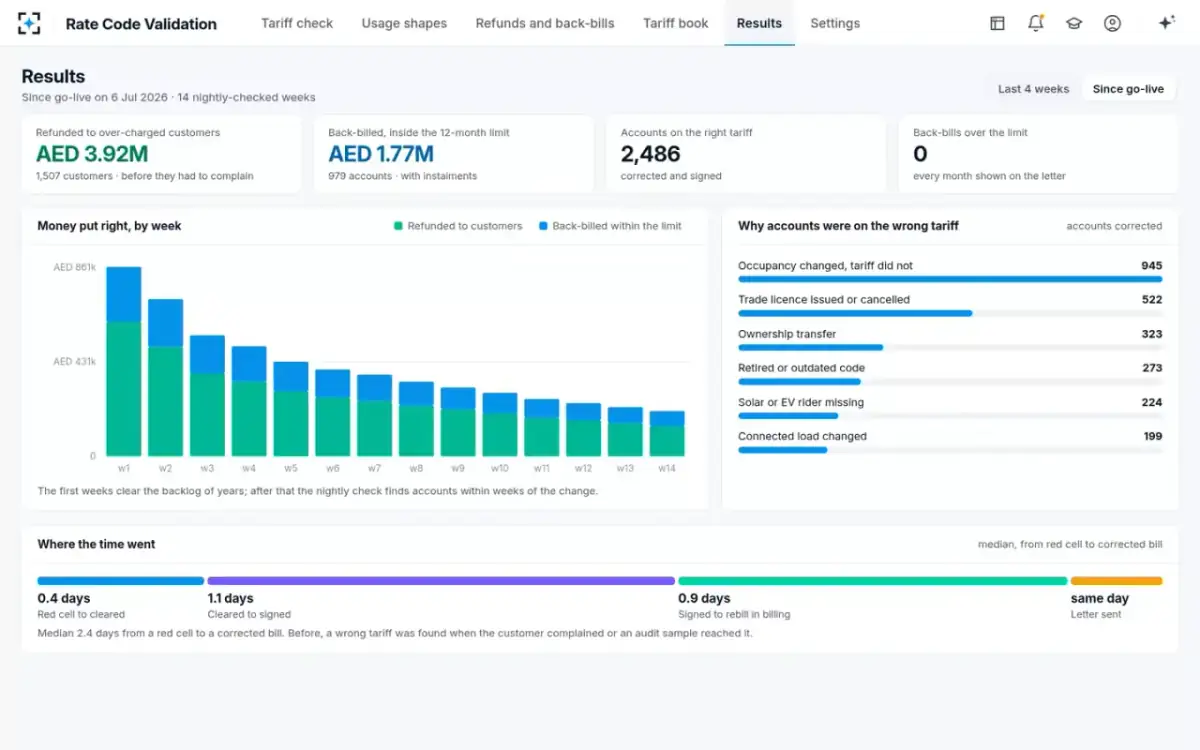The width and height of the screenshot is (1200, 750).
Task: Open the Tariff book tab
Action: pos(676,23)
